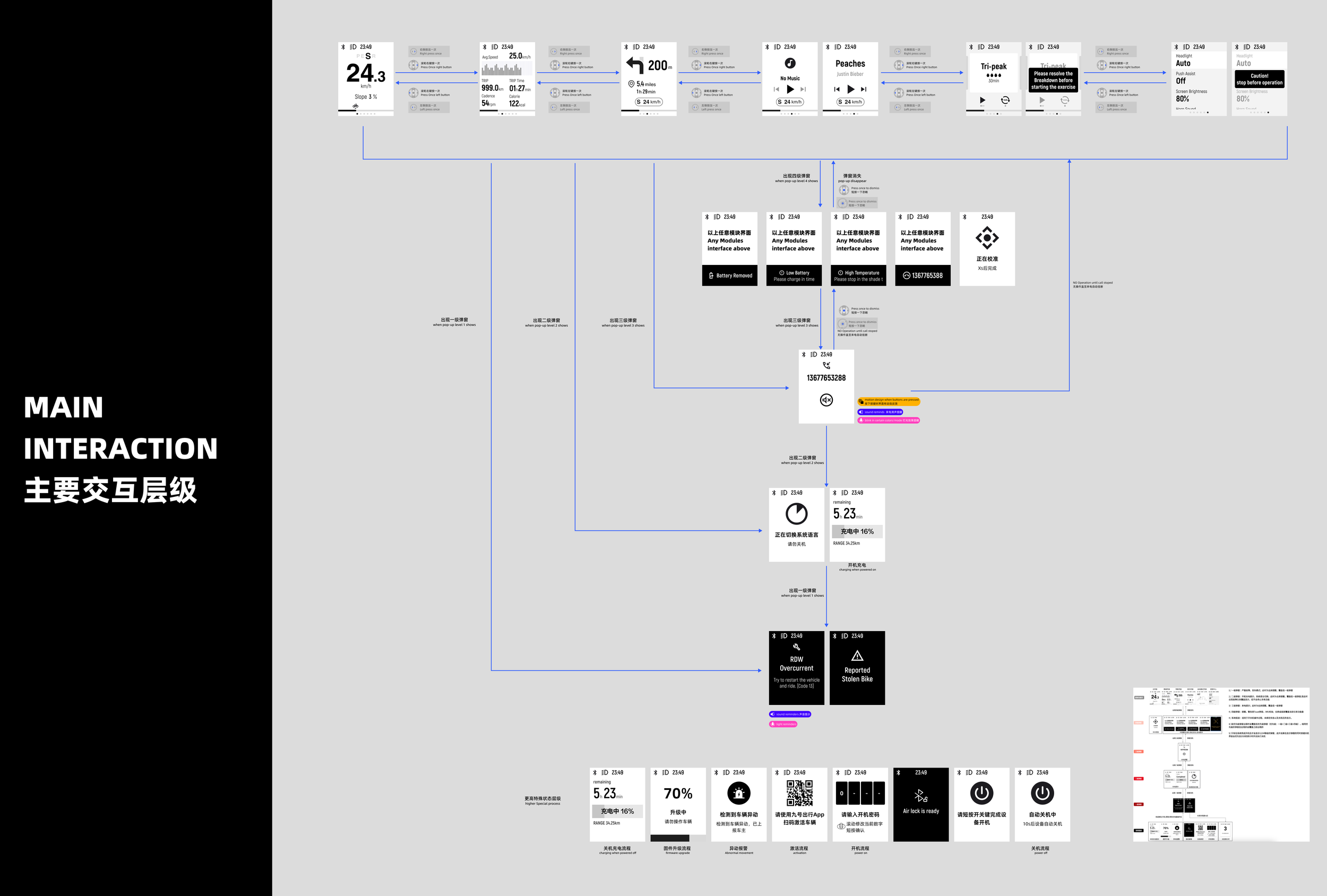Click the alarm icon above 检测到车辆异动
Image resolution: width=1327 pixels, height=896 pixels.
[x=739, y=792]
